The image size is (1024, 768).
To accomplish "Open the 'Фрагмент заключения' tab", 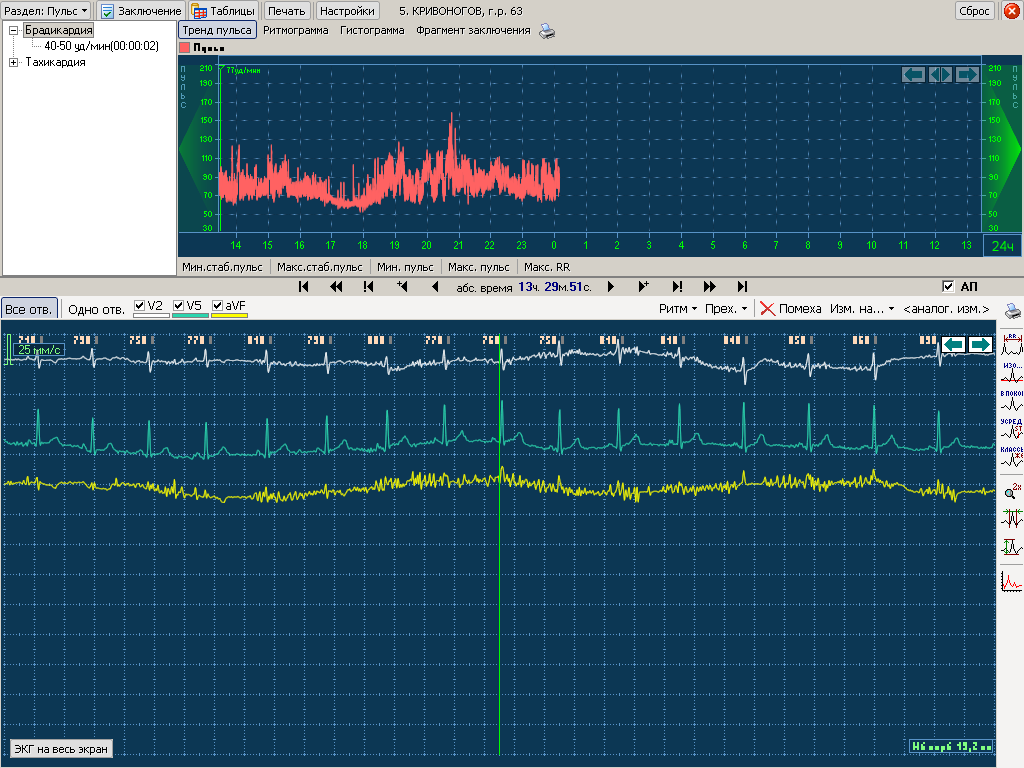I will coord(473,30).
